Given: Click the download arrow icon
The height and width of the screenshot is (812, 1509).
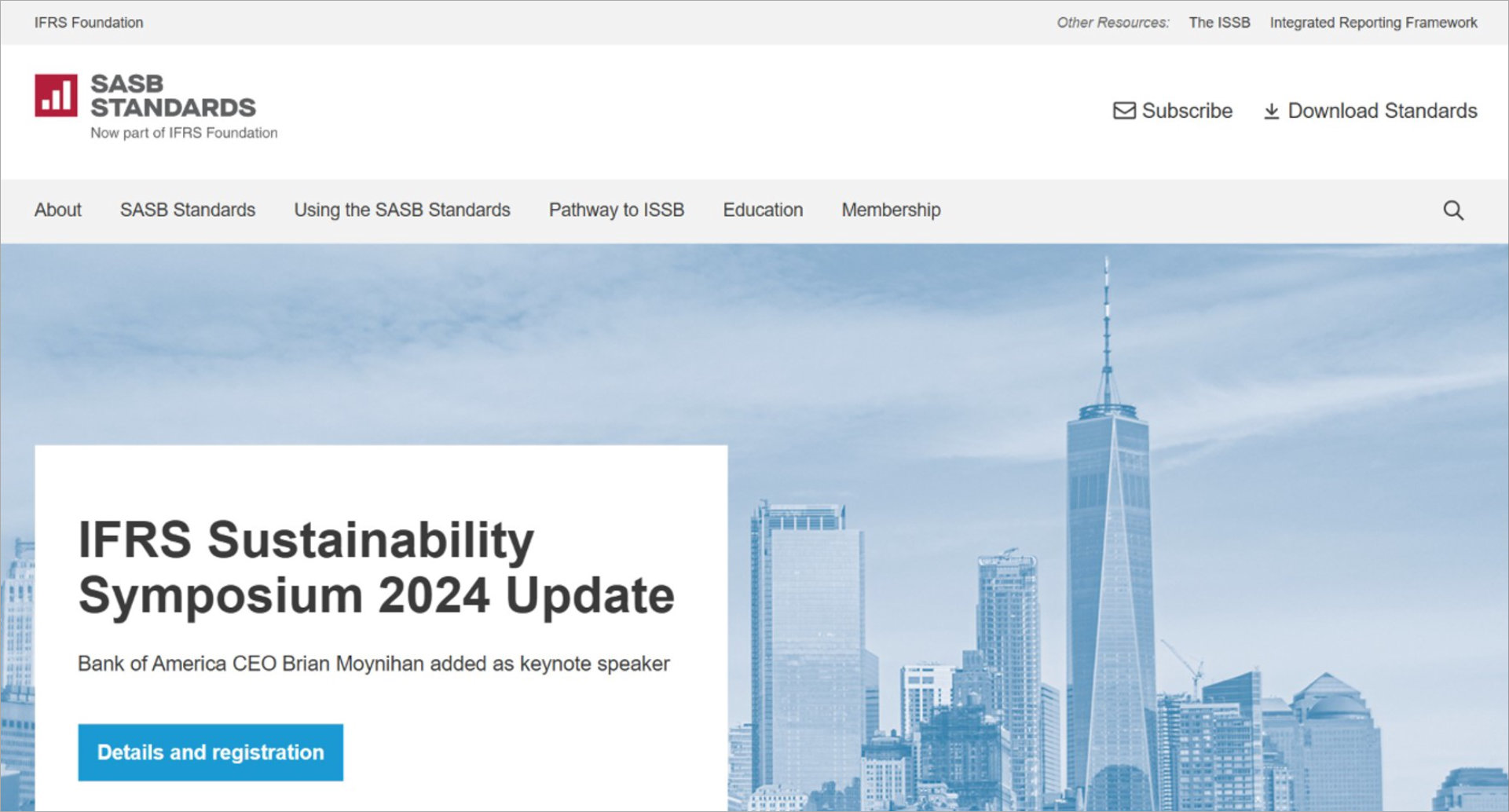Looking at the screenshot, I should point(1271,112).
